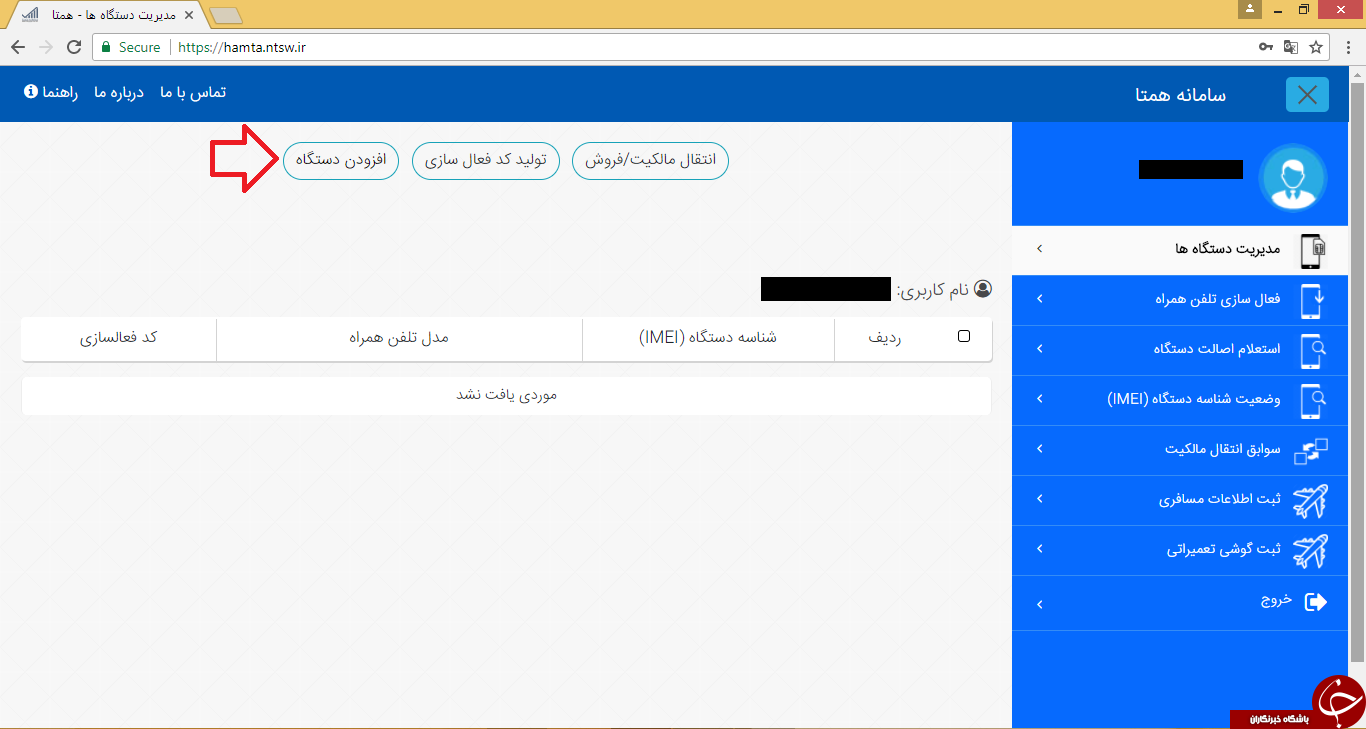Click the نام کاربری label
The image size is (1366, 729).
click(933, 290)
